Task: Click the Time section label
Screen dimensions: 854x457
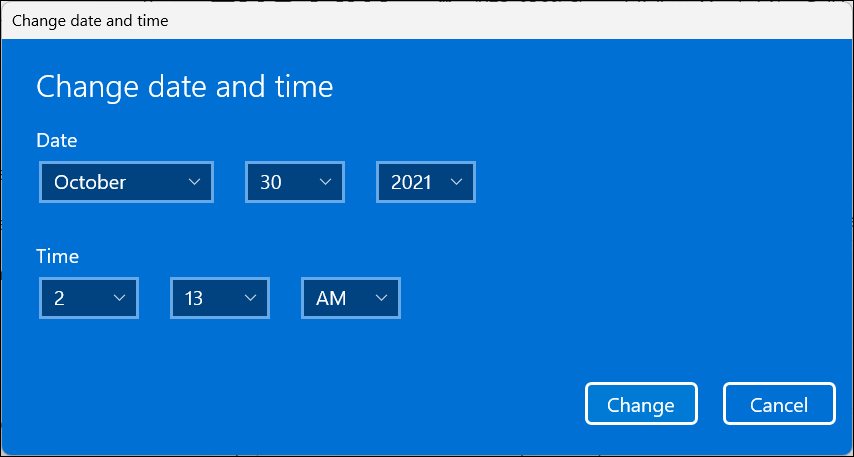Action: 57,257
